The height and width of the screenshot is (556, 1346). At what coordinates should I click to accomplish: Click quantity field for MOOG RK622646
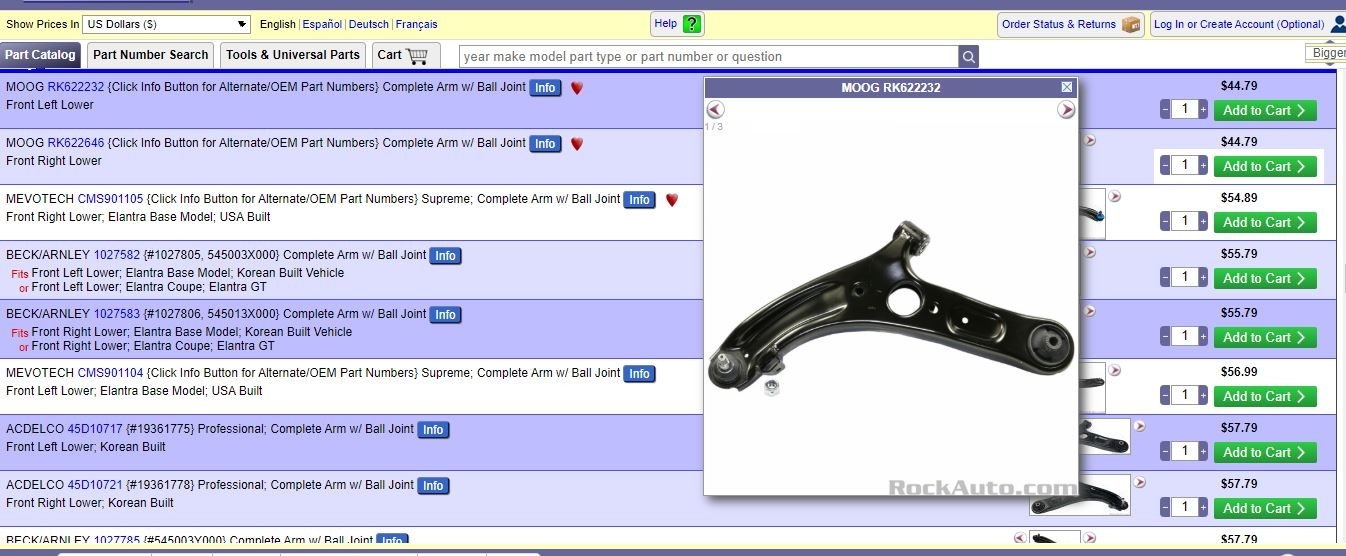(1184, 166)
